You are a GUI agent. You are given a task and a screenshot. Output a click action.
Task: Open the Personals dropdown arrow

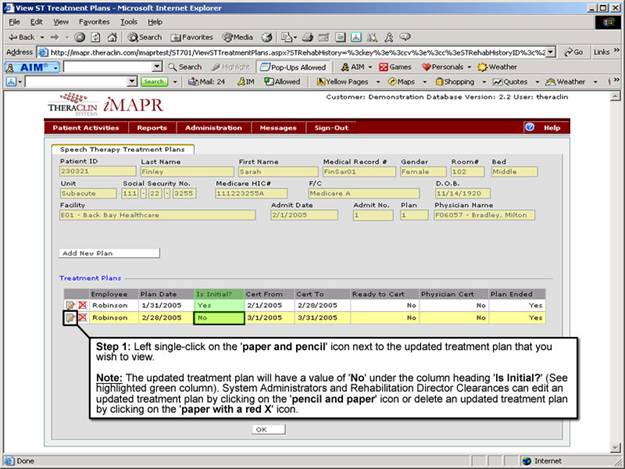[469, 67]
